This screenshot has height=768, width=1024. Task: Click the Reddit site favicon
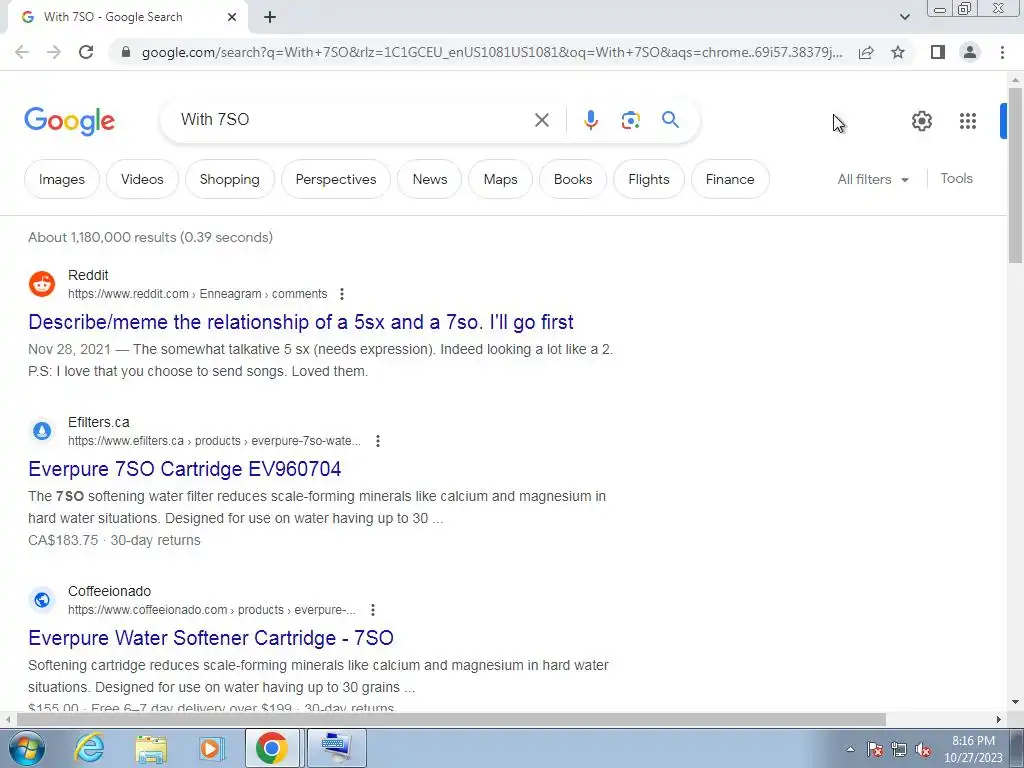click(42, 284)
